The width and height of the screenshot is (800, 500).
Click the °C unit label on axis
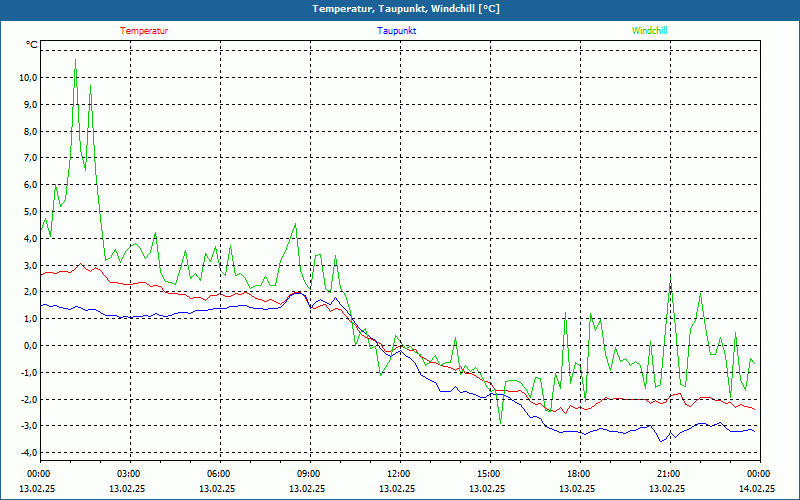(x=32, y=45)
